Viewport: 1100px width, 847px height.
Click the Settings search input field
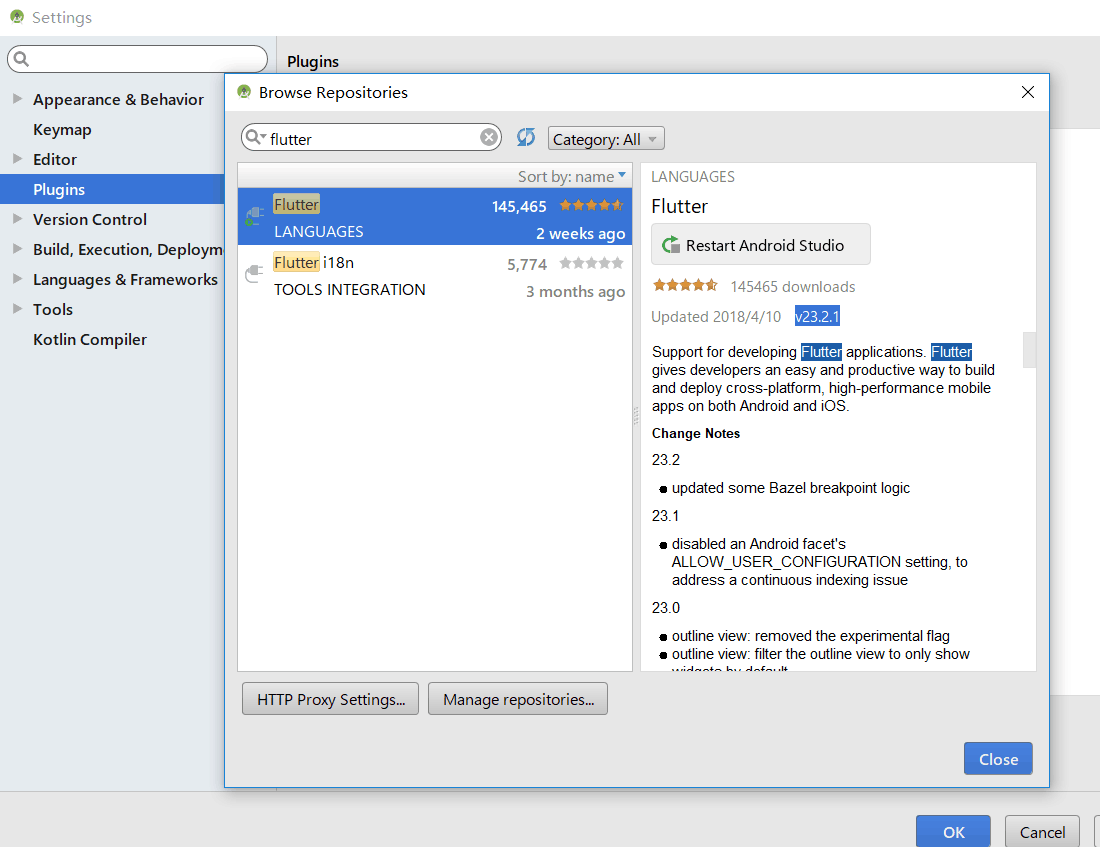point(138,59)
